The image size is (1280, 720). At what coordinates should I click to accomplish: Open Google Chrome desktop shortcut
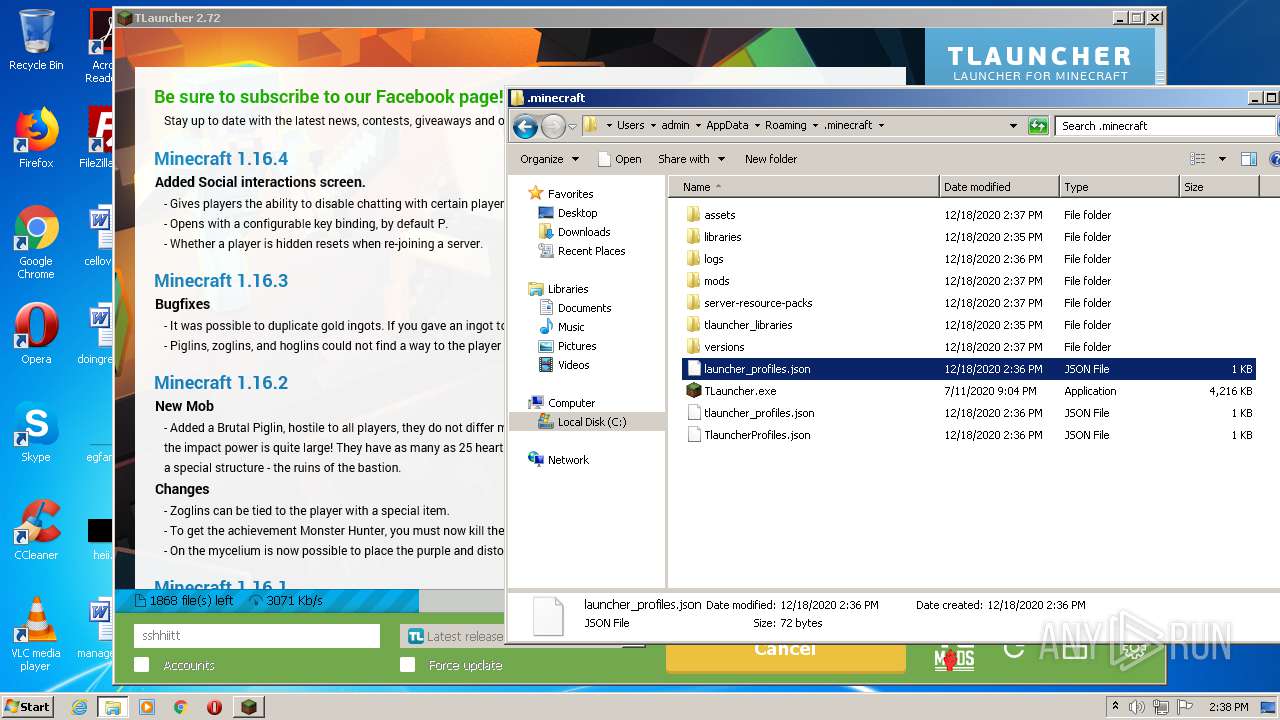36,243
